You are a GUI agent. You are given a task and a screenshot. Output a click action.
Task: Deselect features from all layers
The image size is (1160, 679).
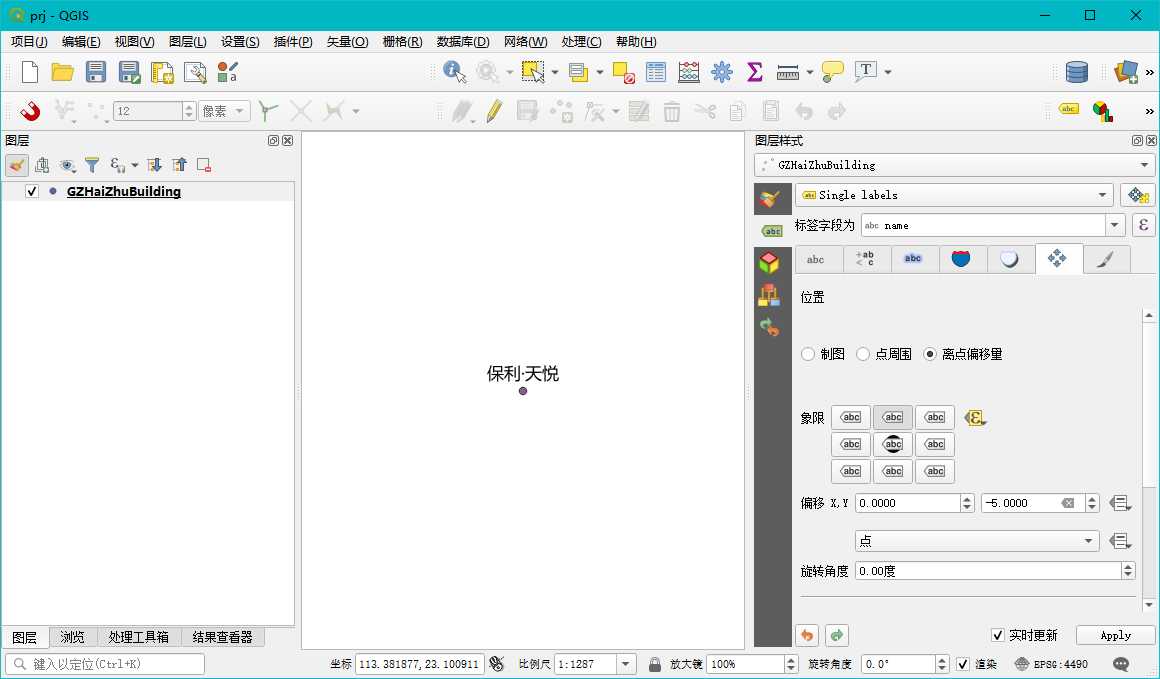pyautogui.click(x=624, y=72)
